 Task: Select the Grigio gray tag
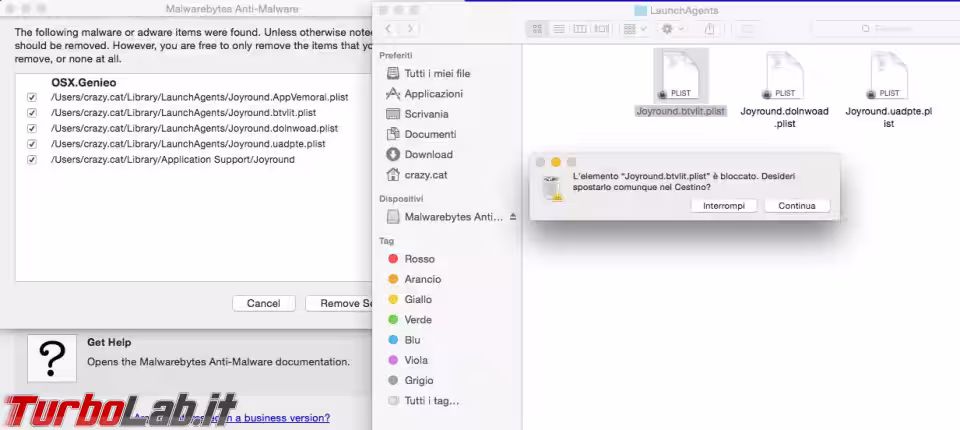(418, 380)
